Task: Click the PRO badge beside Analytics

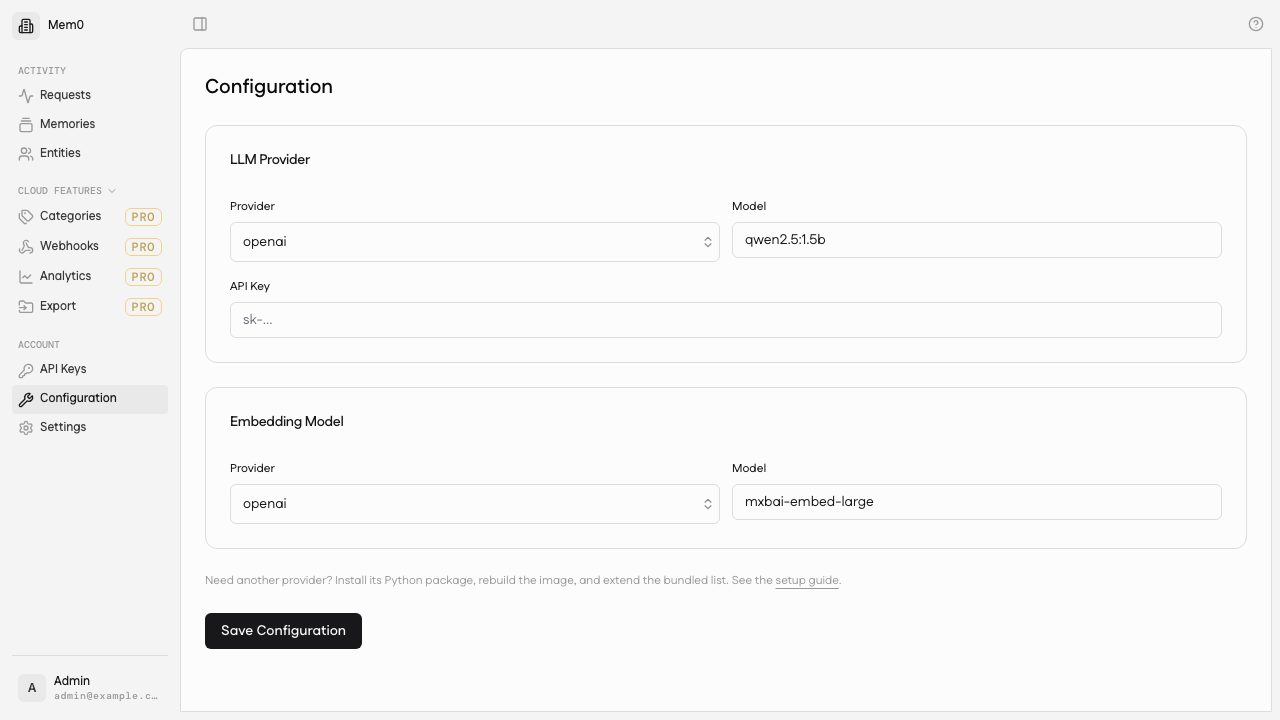Action: tap(143, 277)
